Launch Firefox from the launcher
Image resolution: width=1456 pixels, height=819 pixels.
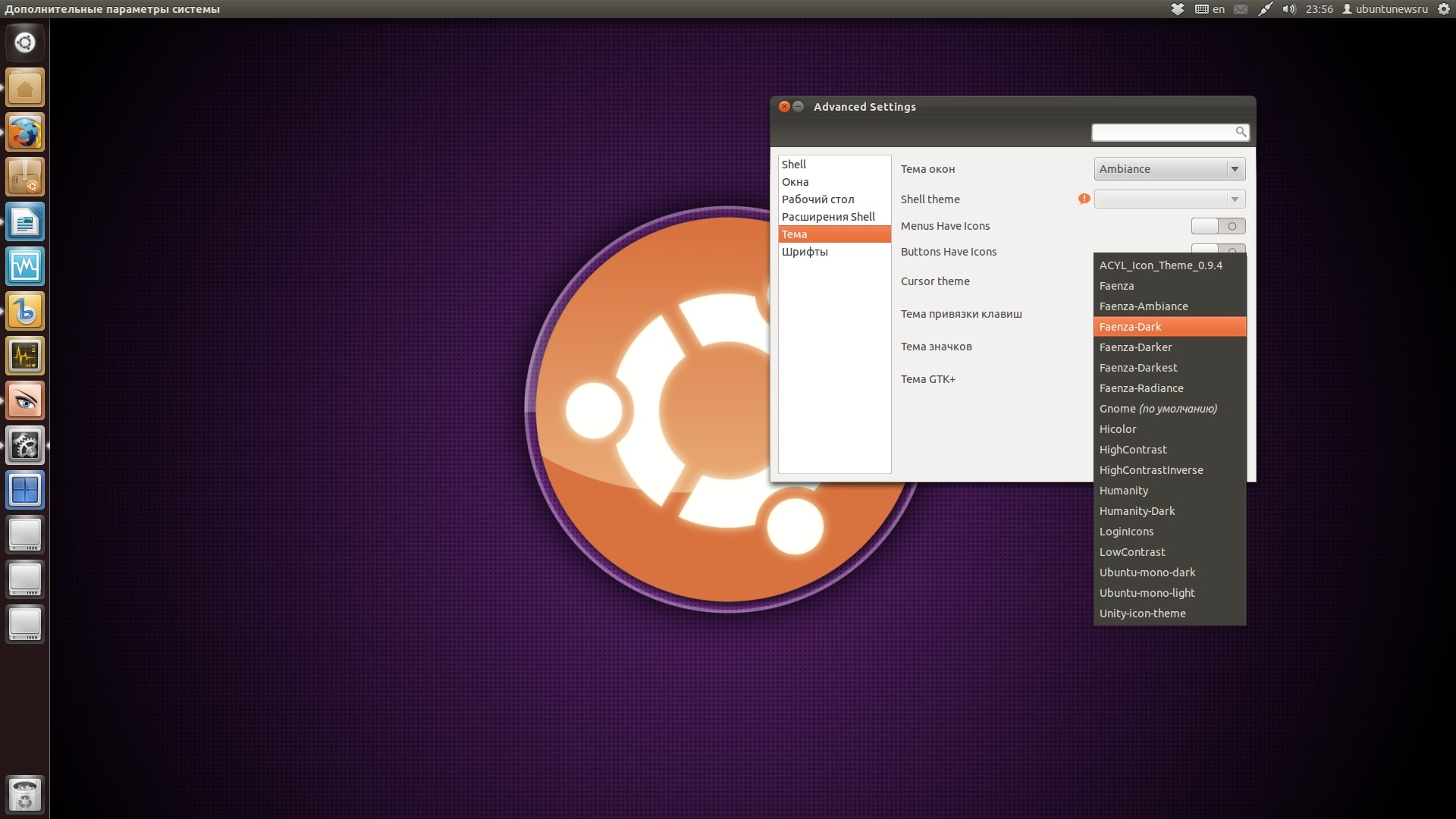(25, 133)
